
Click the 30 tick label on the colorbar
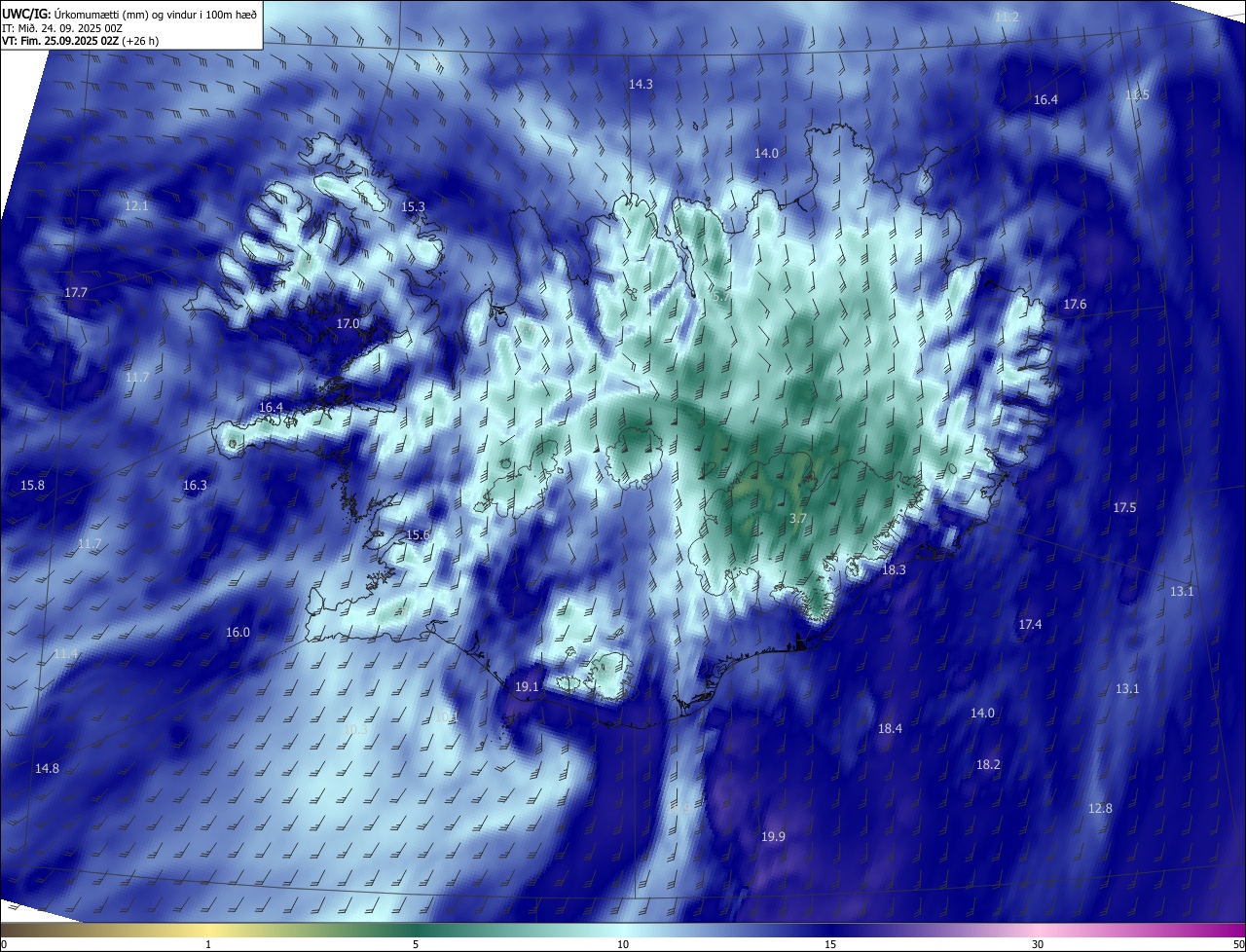(1038, 944)
